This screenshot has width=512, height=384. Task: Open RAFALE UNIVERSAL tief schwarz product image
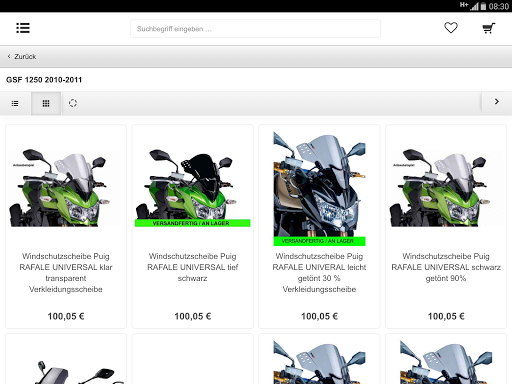(193, 188)
